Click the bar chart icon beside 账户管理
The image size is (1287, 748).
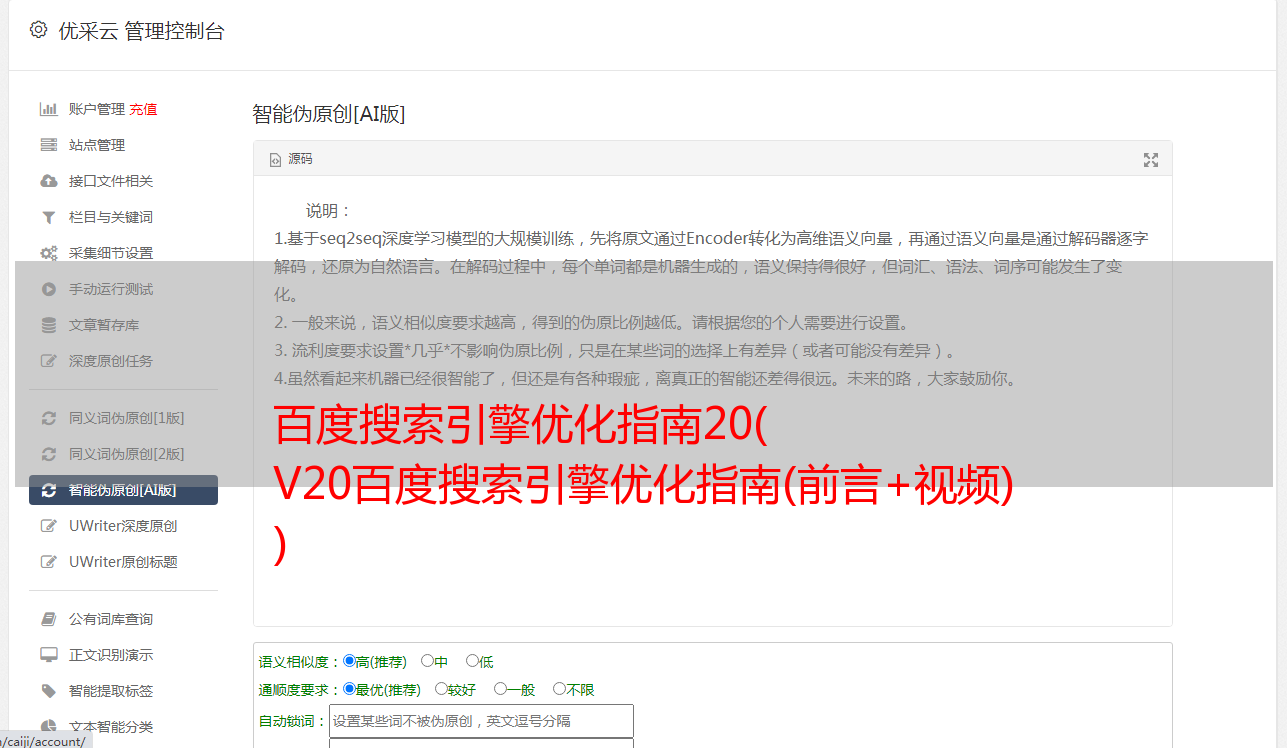[48, 109]
